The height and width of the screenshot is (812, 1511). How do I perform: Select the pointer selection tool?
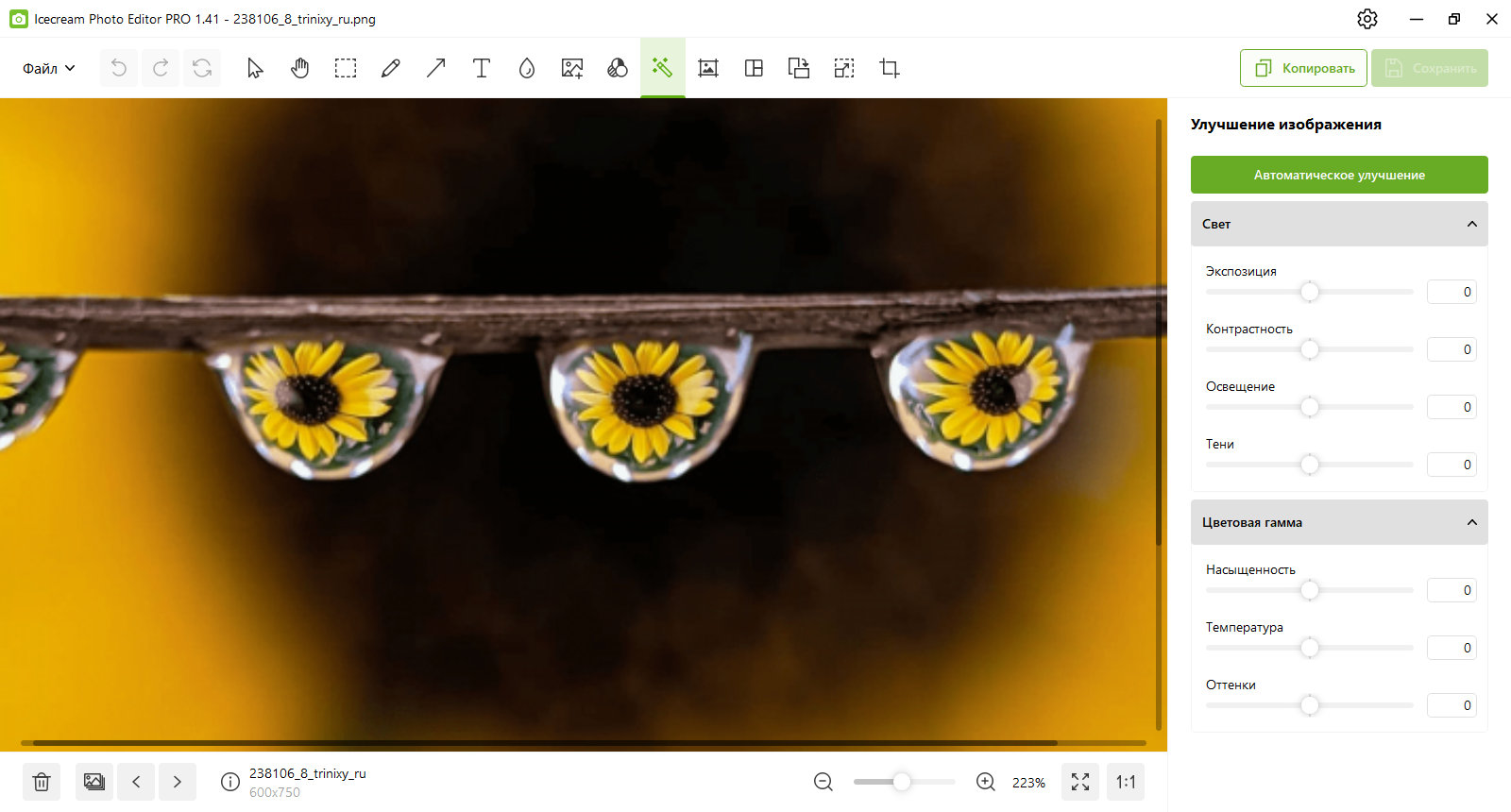255,68
